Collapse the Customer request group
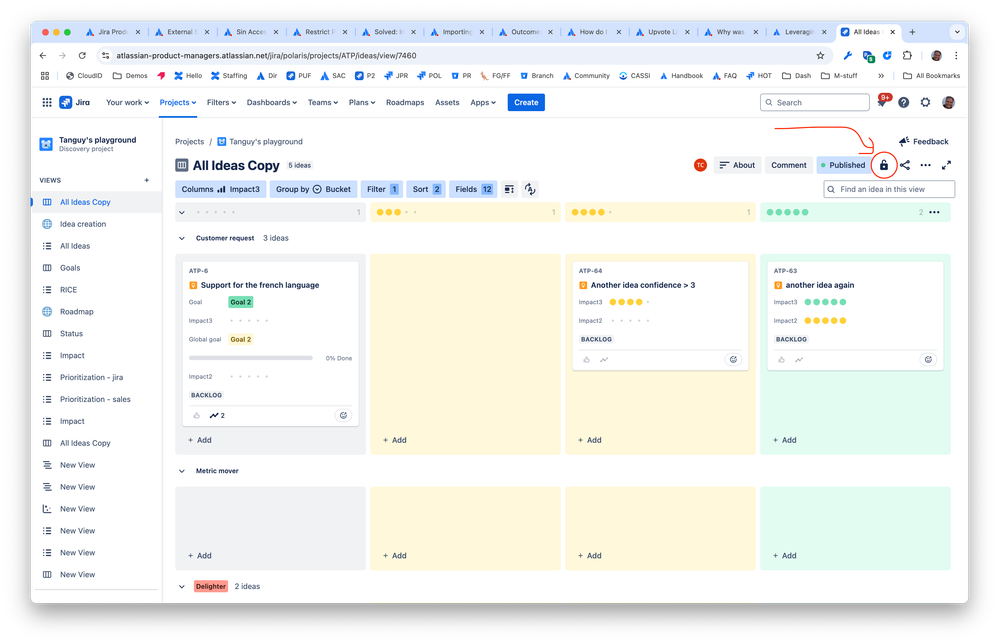The width and height of the screenshot is (999, 644). tap(182, 238)
